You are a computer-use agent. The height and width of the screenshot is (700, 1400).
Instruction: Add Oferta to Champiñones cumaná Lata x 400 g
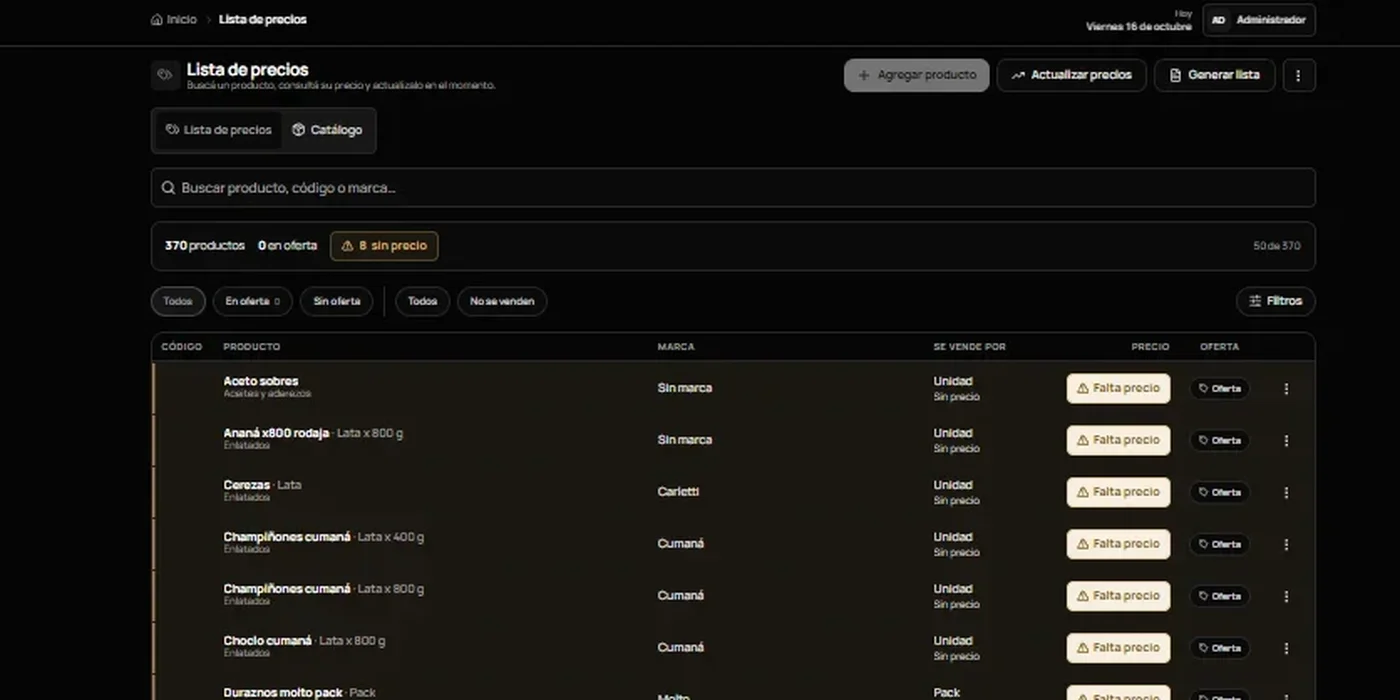pos(1219,545)
